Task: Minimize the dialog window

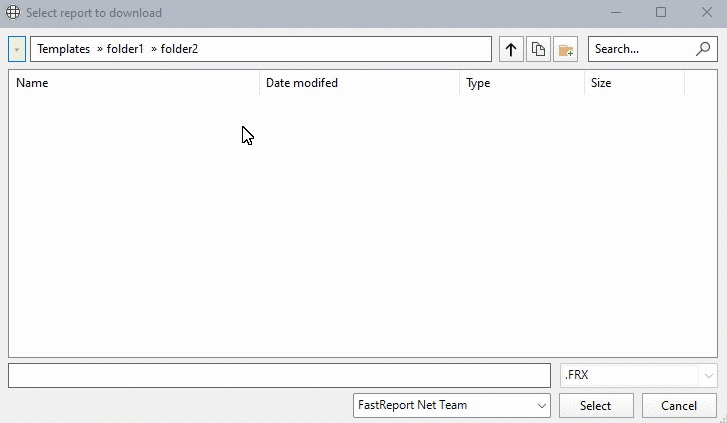Action: pos(616,13)
